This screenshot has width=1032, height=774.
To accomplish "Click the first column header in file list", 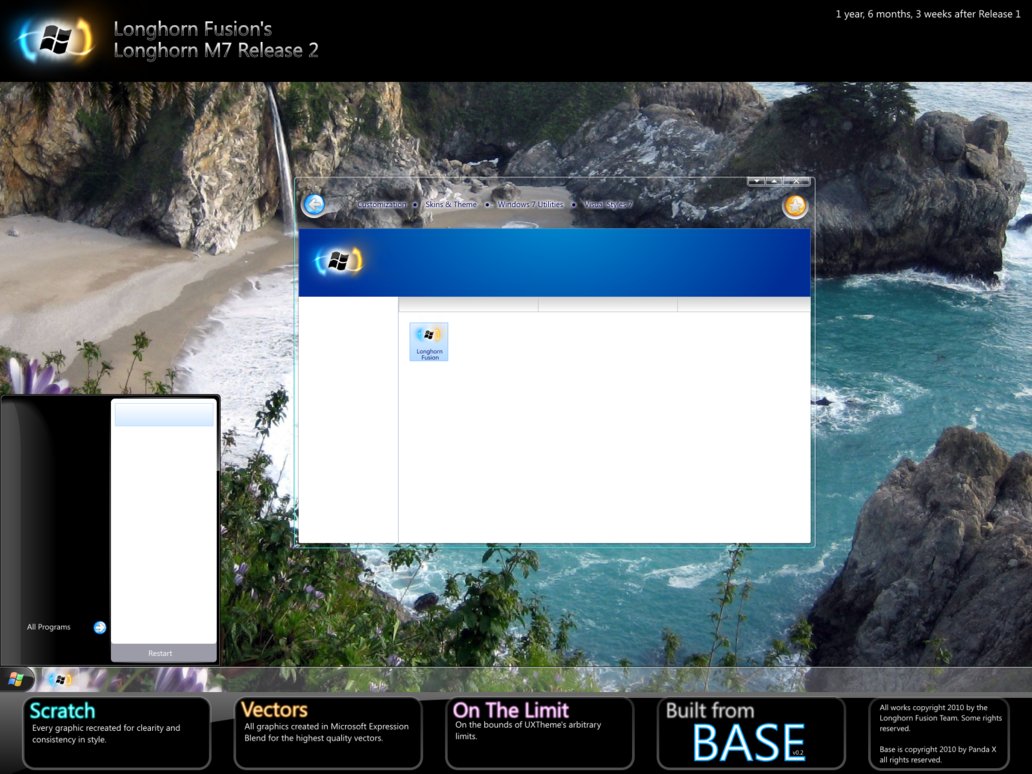I will click(468, 305).
